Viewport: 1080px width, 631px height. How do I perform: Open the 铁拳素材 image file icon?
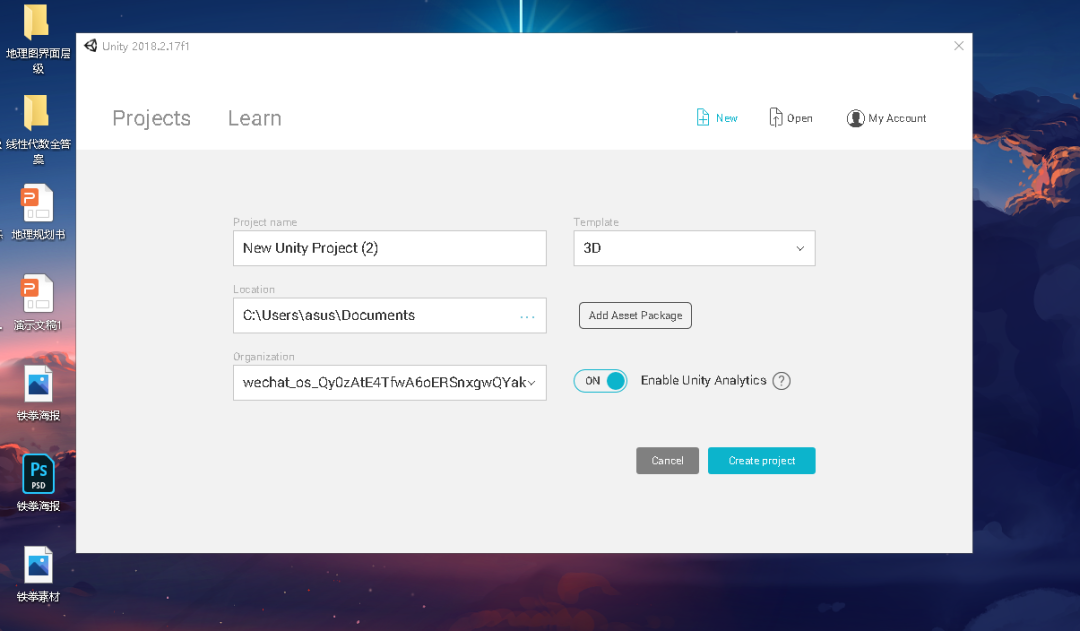coord(38,565)
